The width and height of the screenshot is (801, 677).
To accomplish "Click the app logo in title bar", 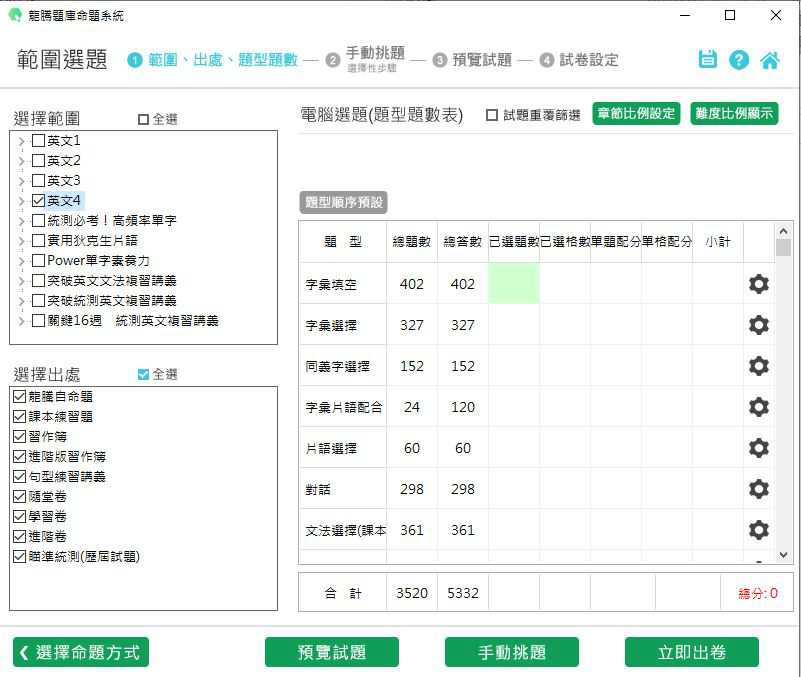I will click(15, 15).
